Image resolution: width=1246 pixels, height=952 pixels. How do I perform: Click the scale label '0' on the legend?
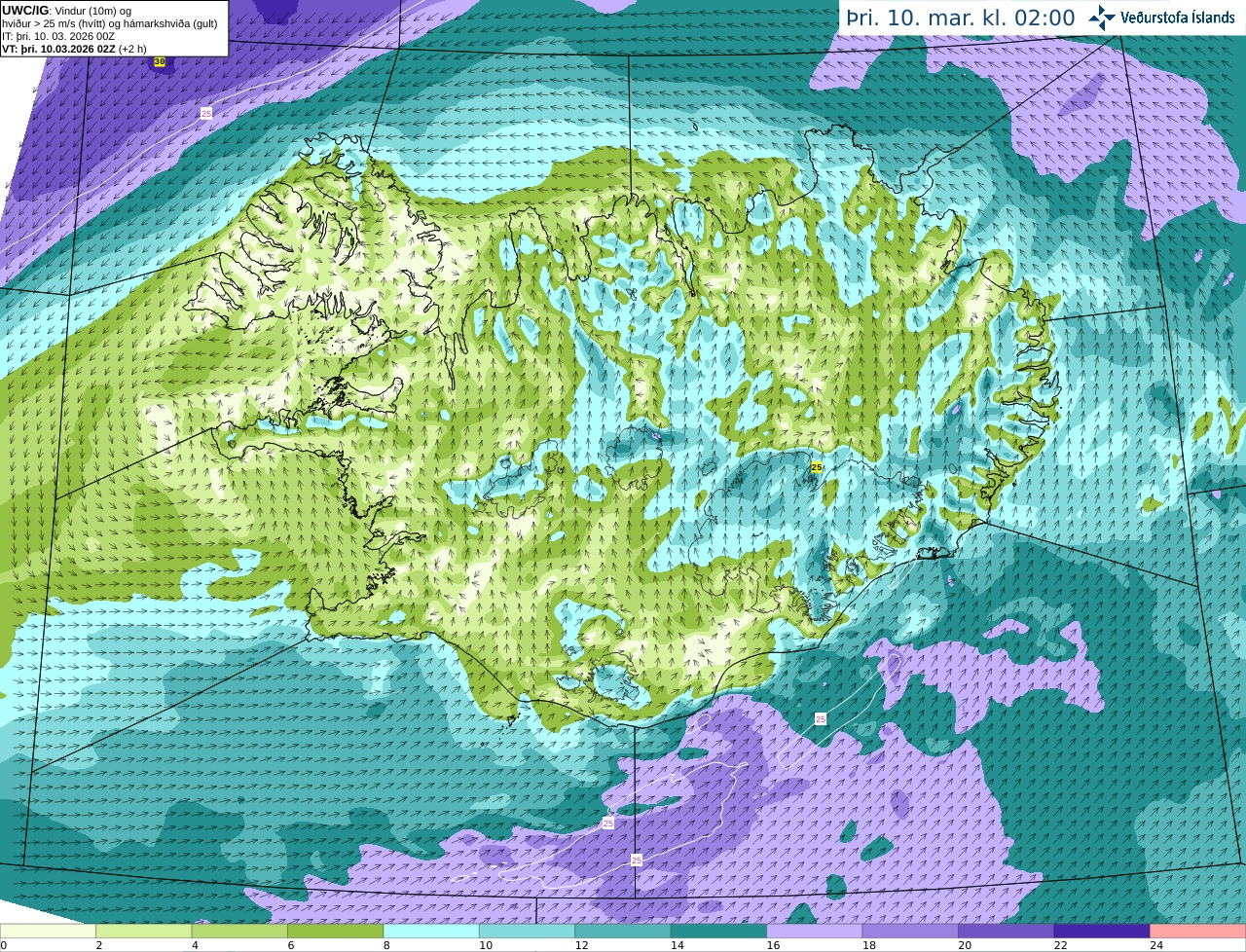pyautogui.click(x=3, y=945)
